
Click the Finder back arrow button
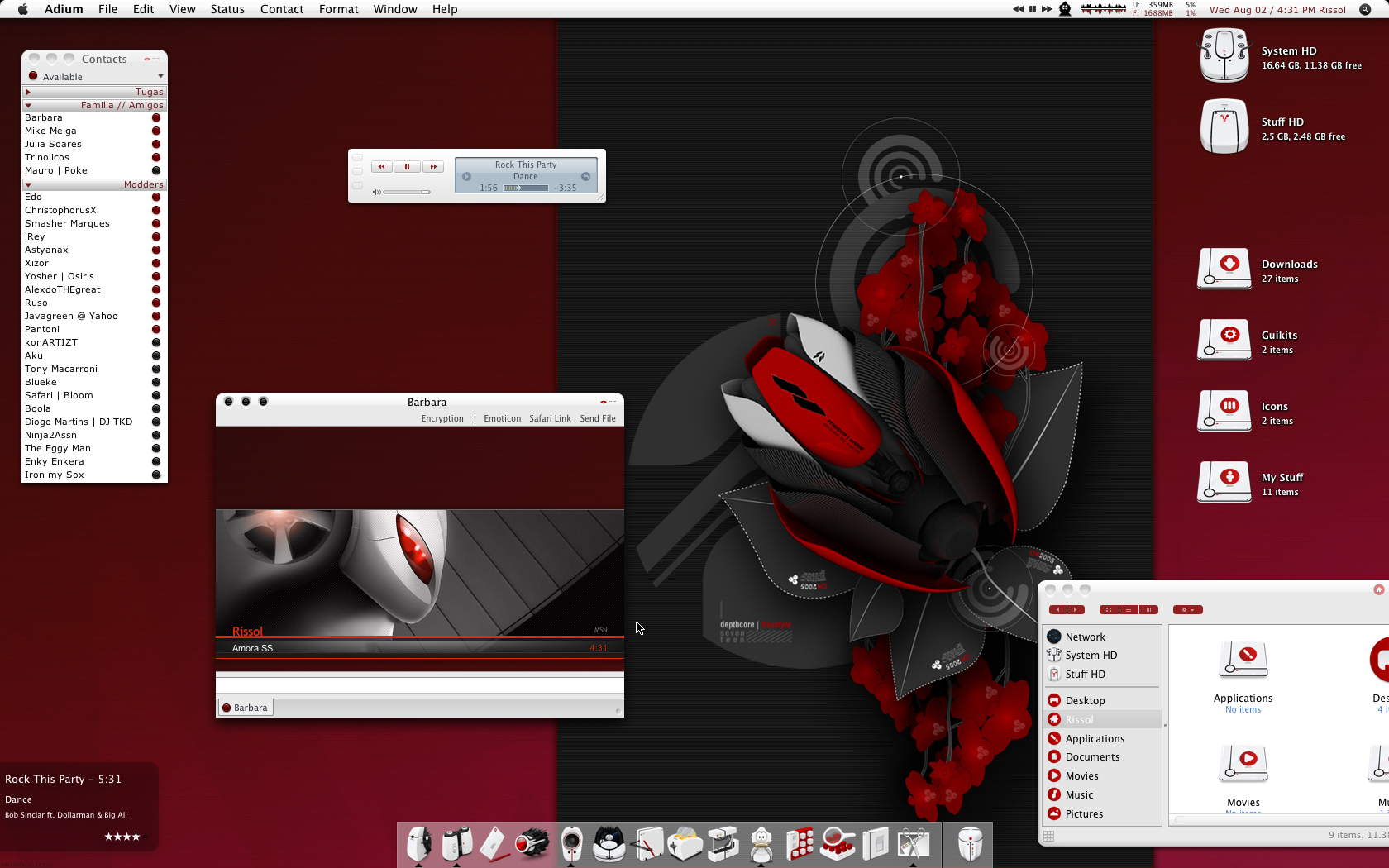click(1057, 609)
